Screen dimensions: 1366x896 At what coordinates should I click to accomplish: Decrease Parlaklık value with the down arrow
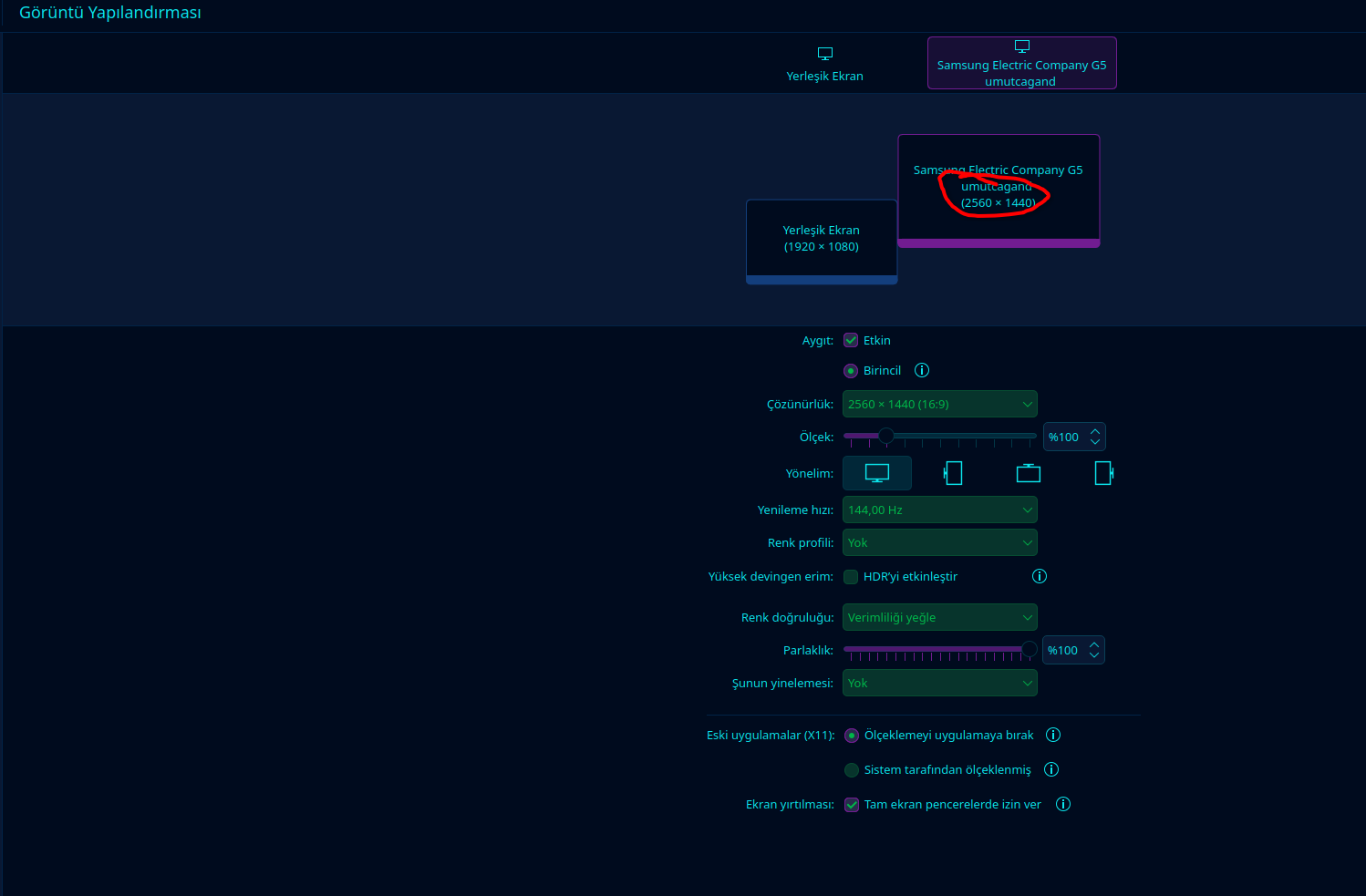tap(1094, 655)
